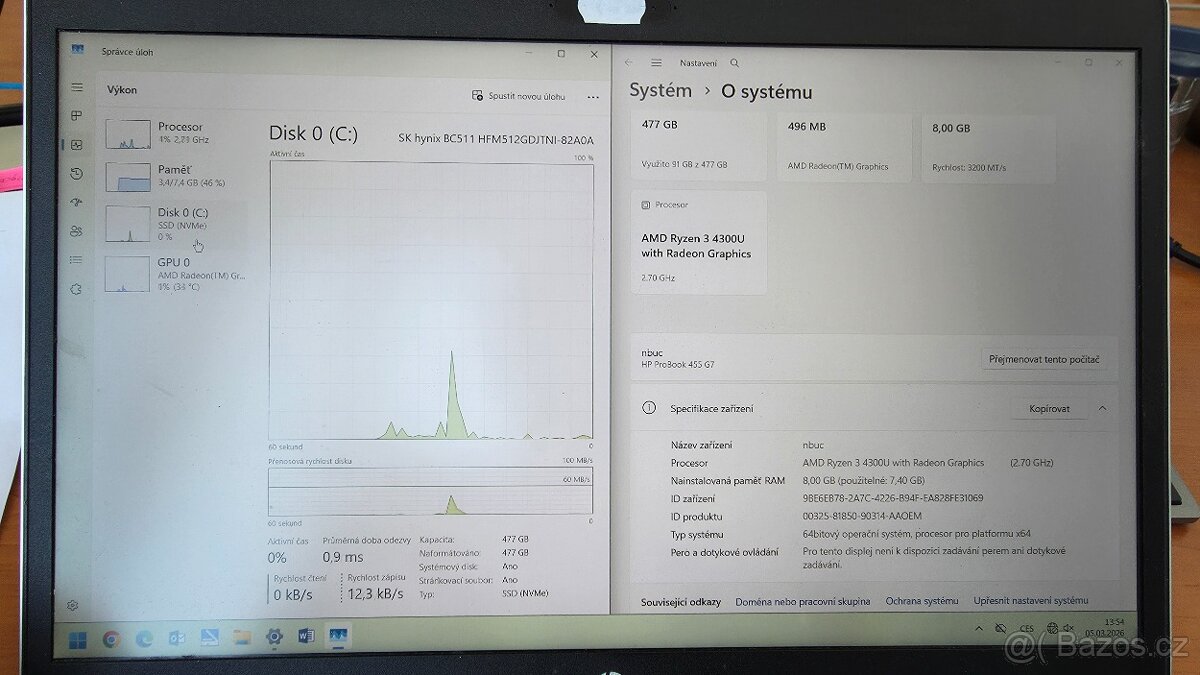Open the taskbar app icon left of File Explorer
Viewport: 1200px width, 675px height.
click(x=209, y=637)
